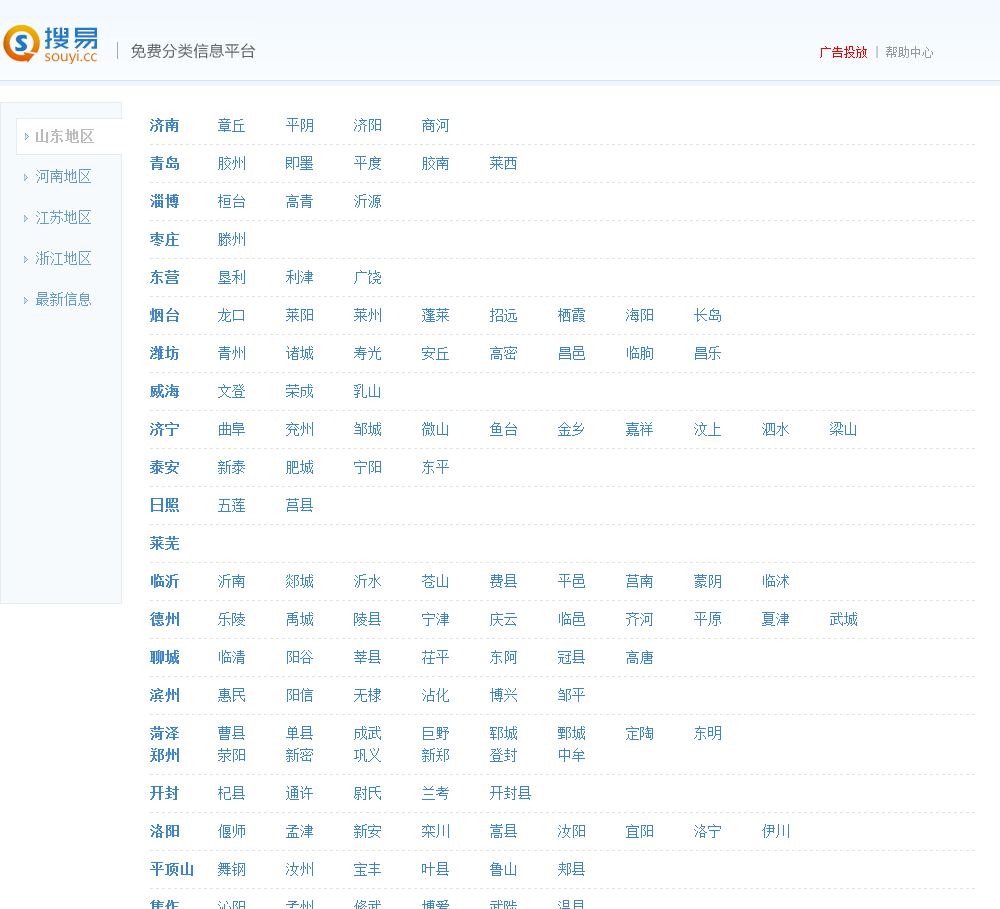Open the 临沭 link
Image resolution: width=1000 pixels, height=909 pixels.
coord(776,582)
